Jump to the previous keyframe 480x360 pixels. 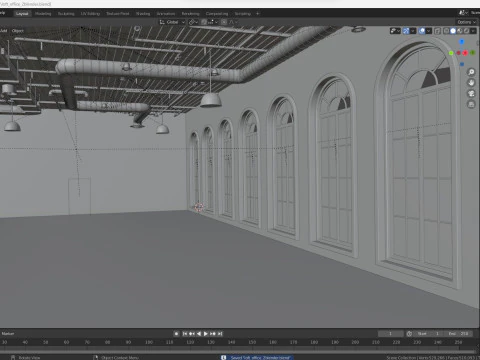click(192, 333)
